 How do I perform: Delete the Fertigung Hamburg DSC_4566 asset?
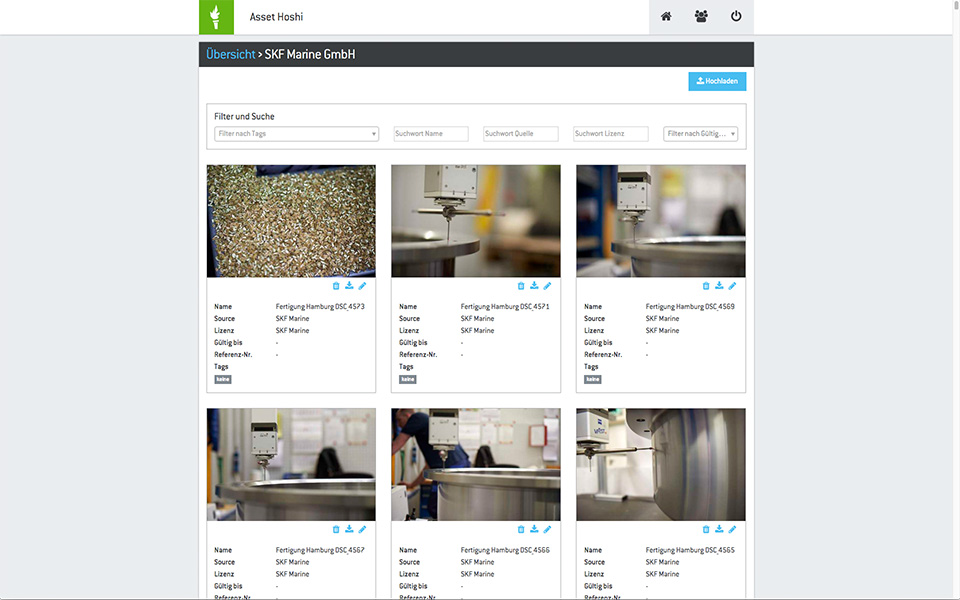tap(521, 529)
